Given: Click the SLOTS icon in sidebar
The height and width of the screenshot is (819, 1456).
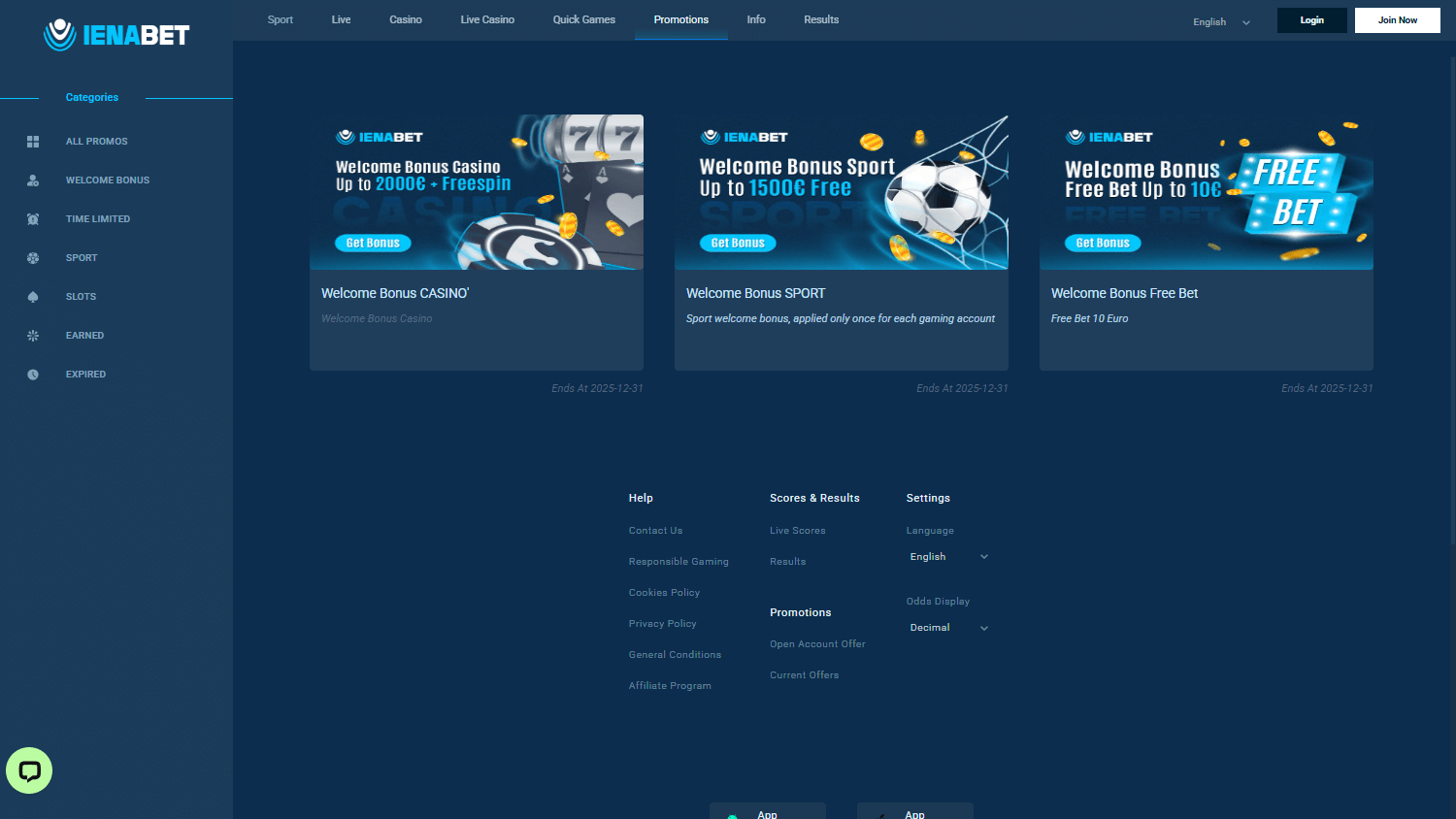Looking at the screenshot, I should tap(32, 296).
